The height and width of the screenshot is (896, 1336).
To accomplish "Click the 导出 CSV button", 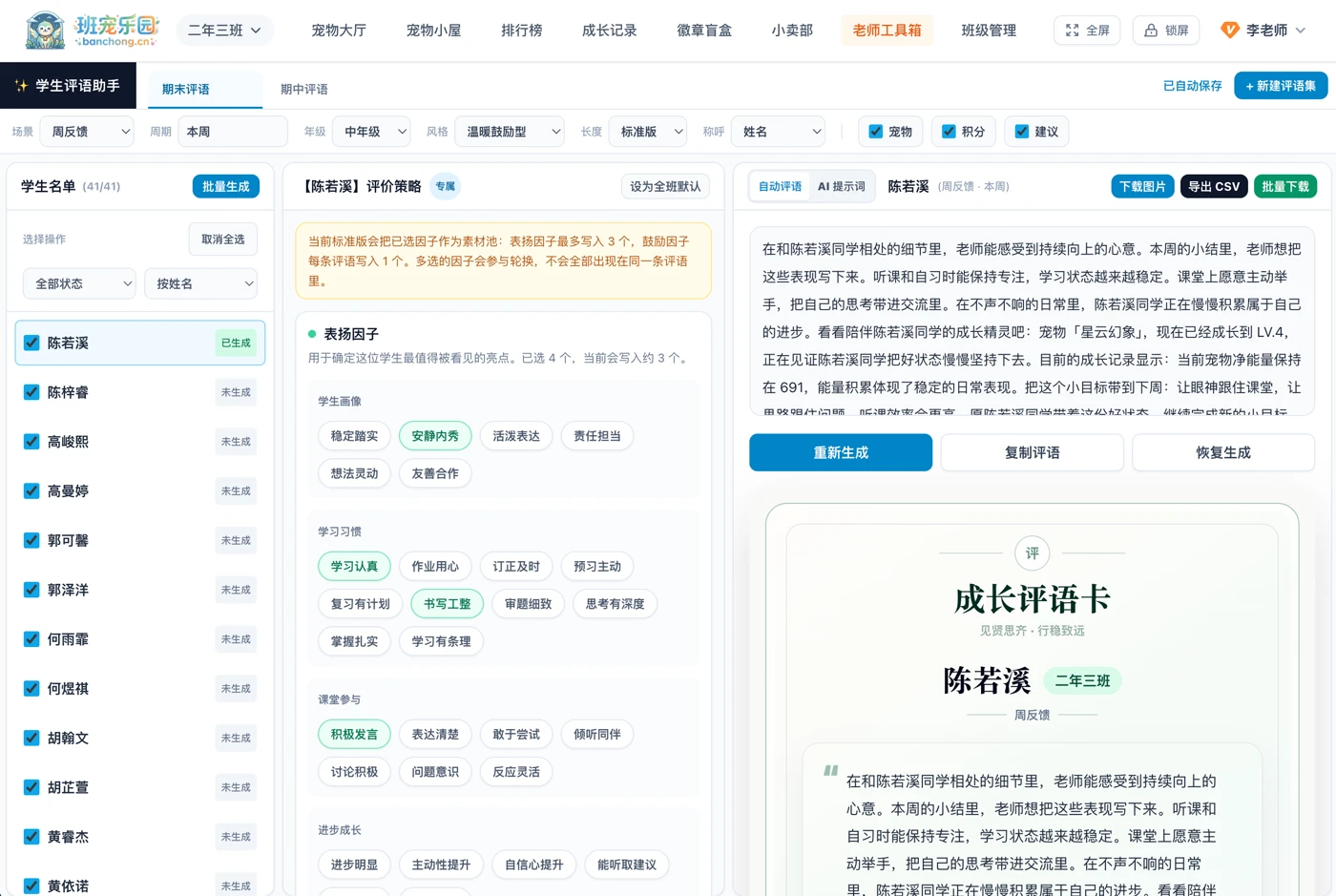I will tap(1214, 186).
